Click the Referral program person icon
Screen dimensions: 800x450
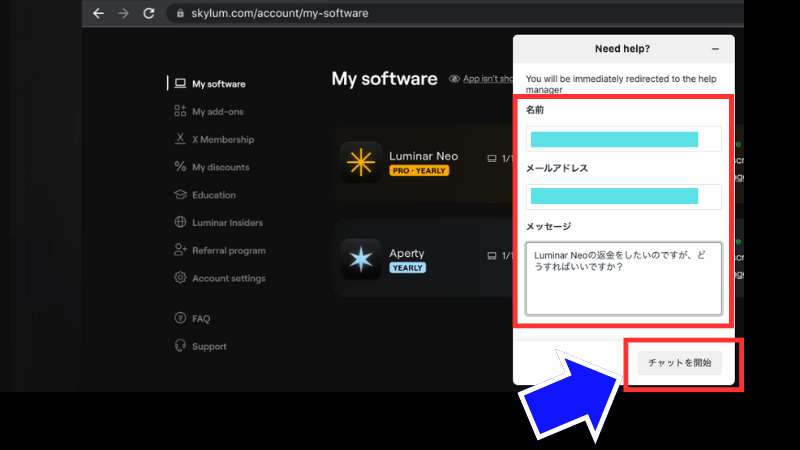click(180, 249)
